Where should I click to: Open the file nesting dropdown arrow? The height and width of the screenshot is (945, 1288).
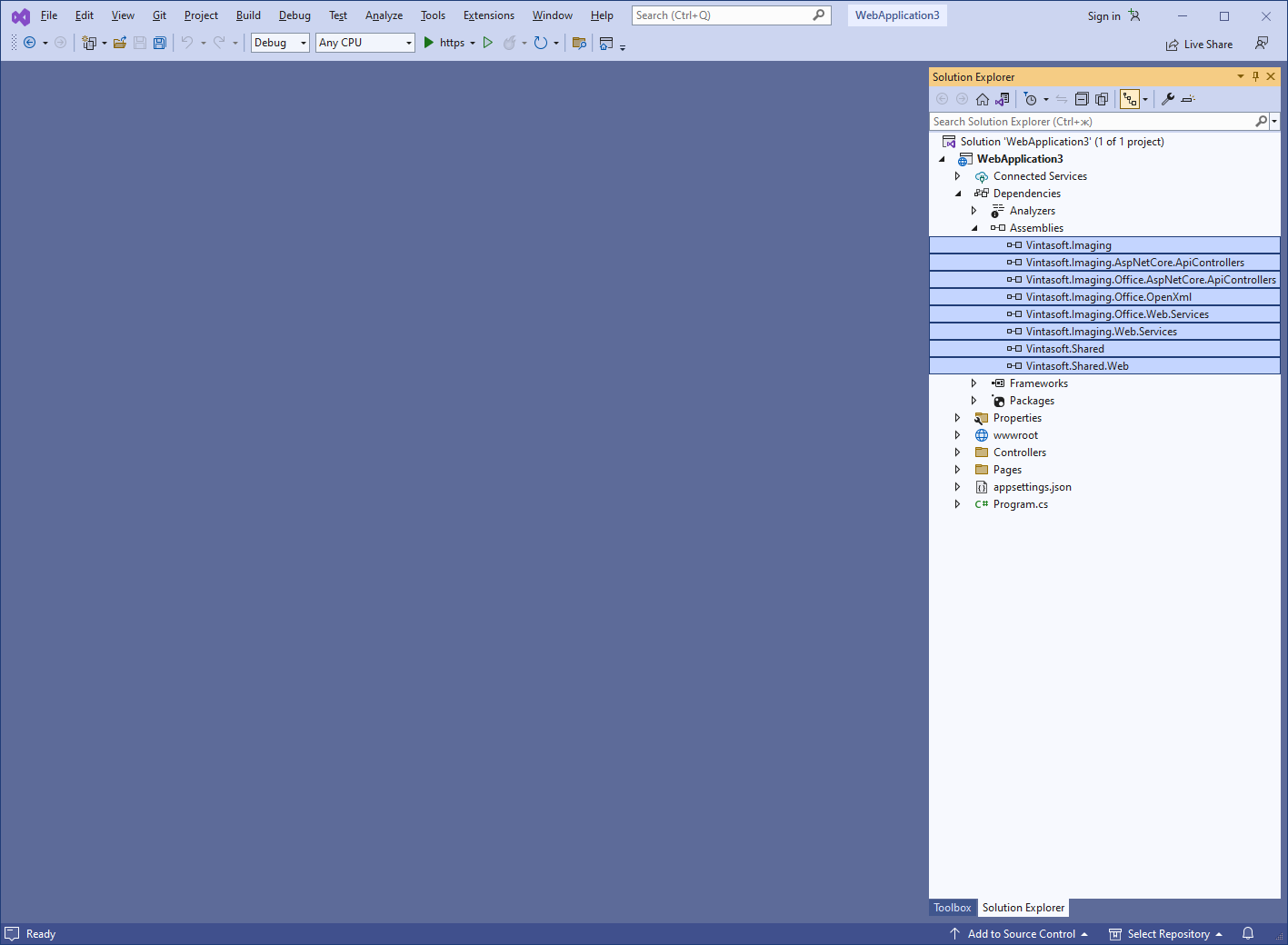(x=1145, y=99)
